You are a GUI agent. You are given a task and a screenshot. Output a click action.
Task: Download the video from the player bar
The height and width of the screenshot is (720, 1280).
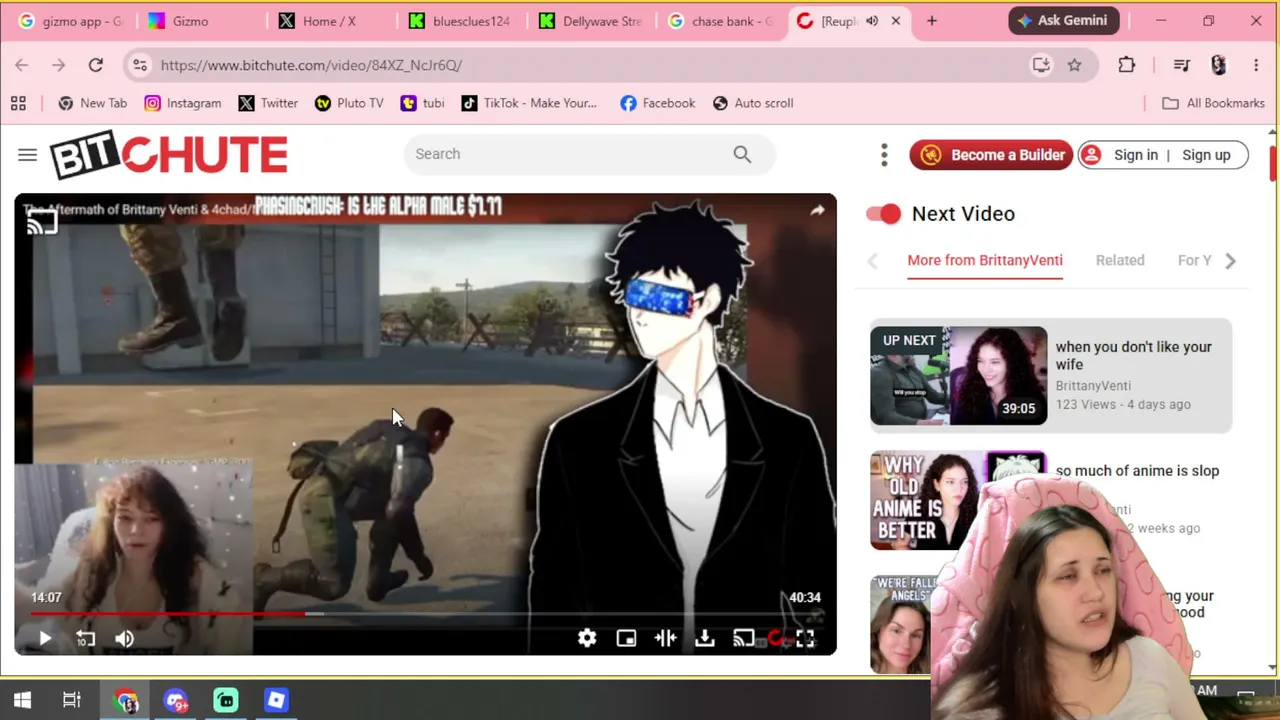(705, 638)
